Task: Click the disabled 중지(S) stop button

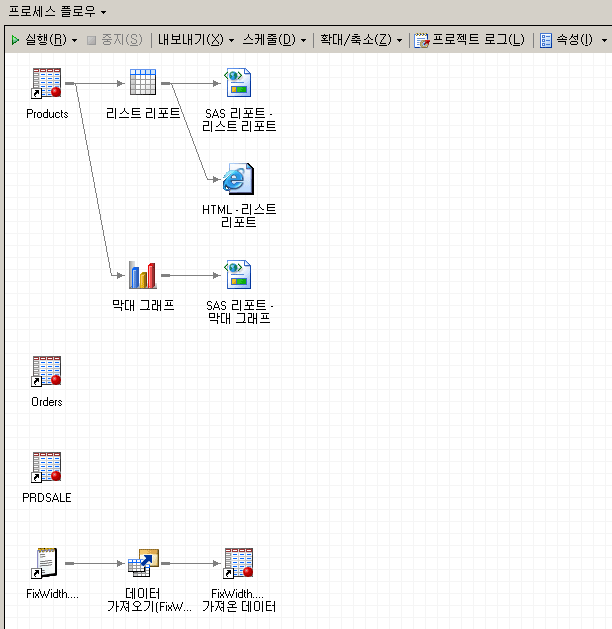Action: pos(115,40)
